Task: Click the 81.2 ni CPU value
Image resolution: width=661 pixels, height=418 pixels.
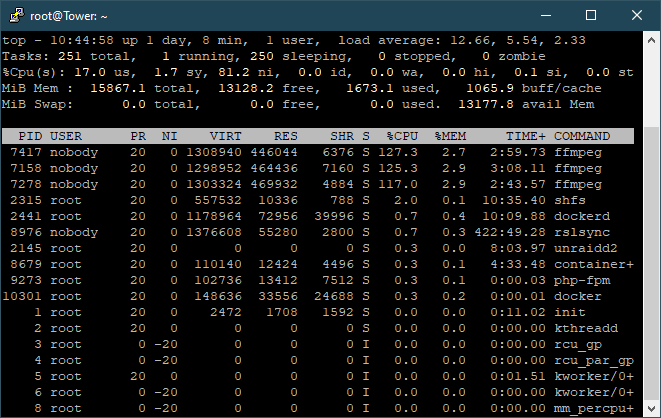Action: 234,72
